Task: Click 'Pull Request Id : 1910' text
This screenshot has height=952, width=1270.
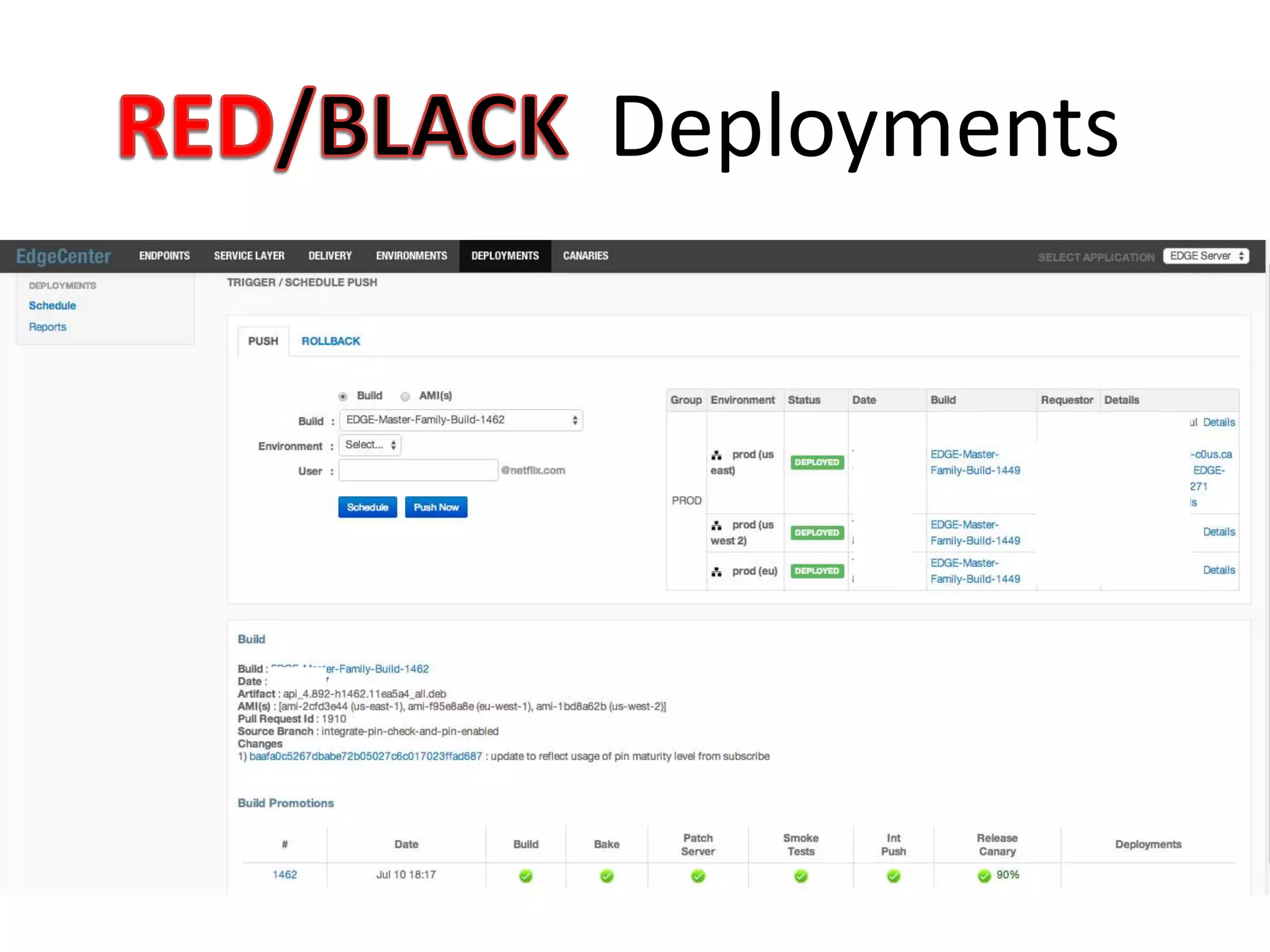Action: pos(292,719)
